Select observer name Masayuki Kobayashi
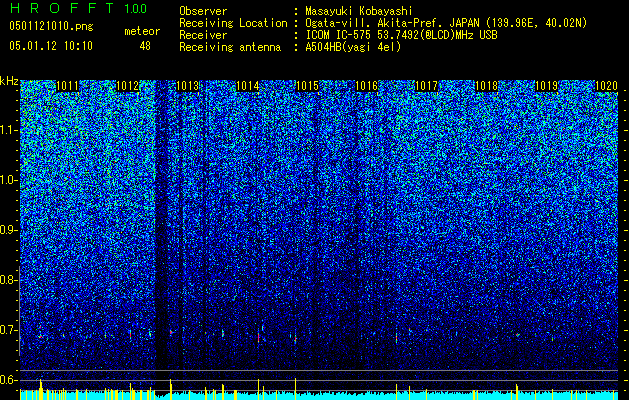This screenshot has height=400, width=629. pos(359,11)
